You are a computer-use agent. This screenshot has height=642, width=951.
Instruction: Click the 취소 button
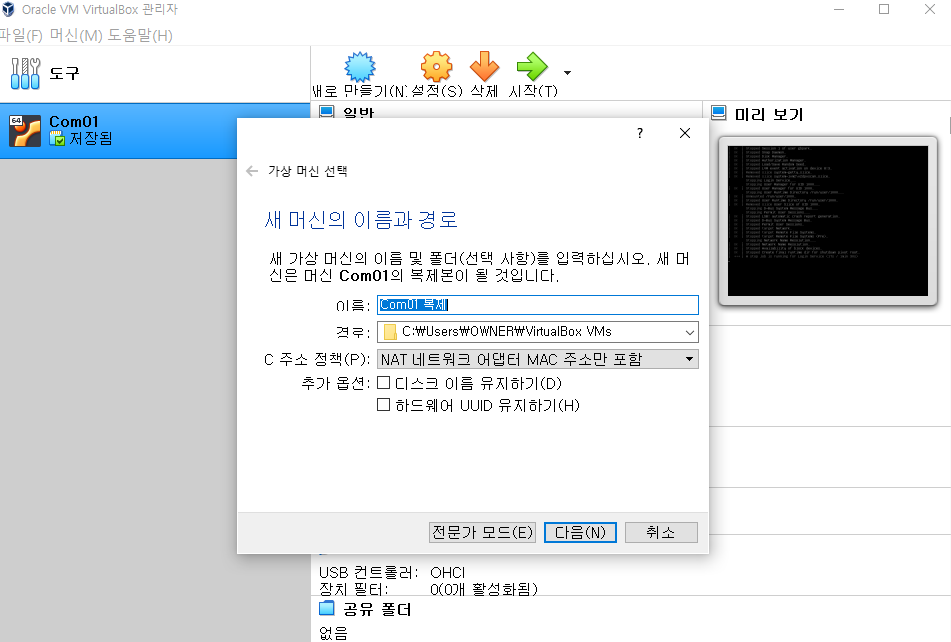tap(661, 532)
